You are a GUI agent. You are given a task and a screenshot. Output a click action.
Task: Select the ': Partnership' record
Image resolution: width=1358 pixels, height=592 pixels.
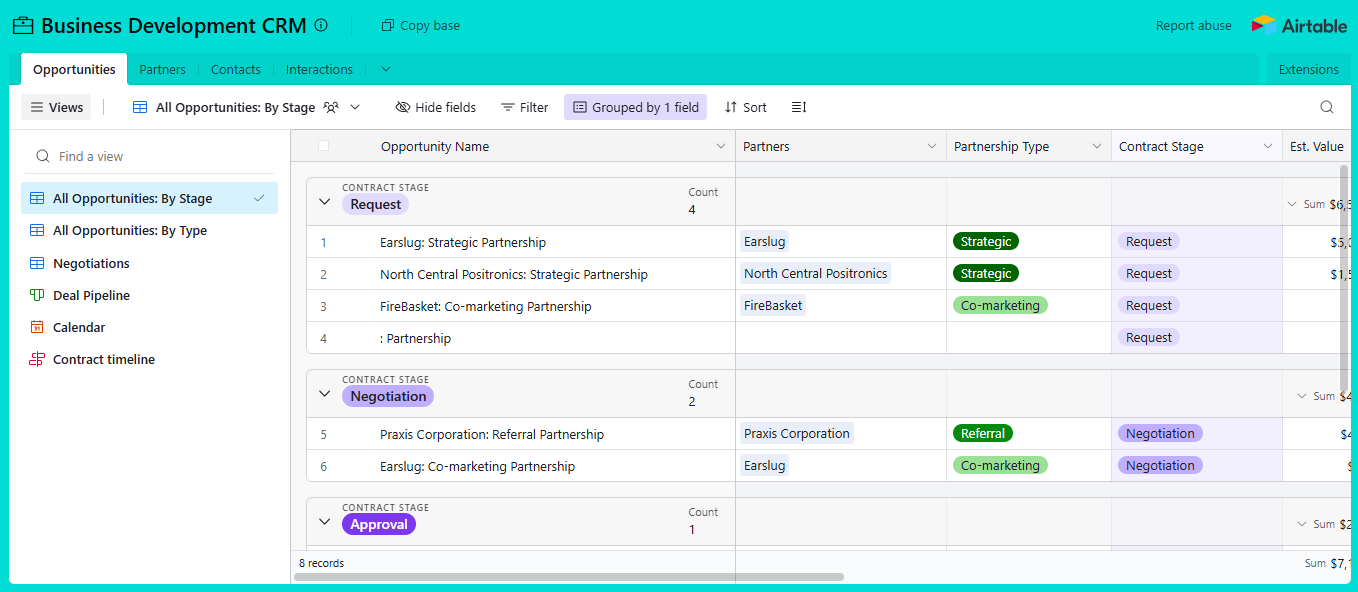415,338
